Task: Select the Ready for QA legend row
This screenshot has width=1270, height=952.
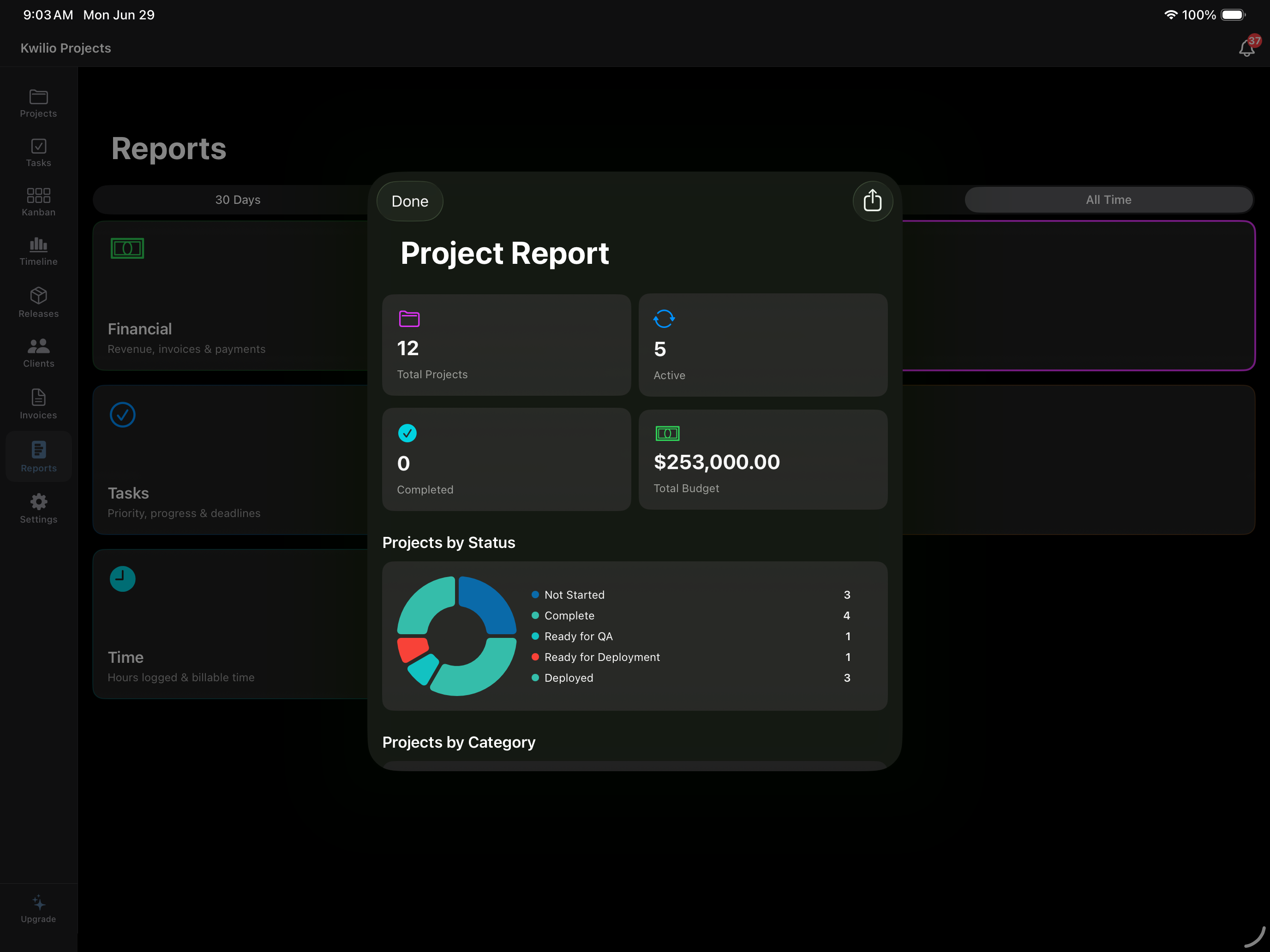Action: [691, 637]
